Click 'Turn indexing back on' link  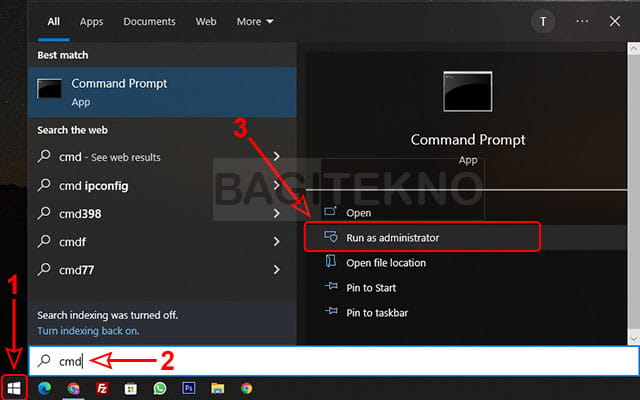click(88, 331)
